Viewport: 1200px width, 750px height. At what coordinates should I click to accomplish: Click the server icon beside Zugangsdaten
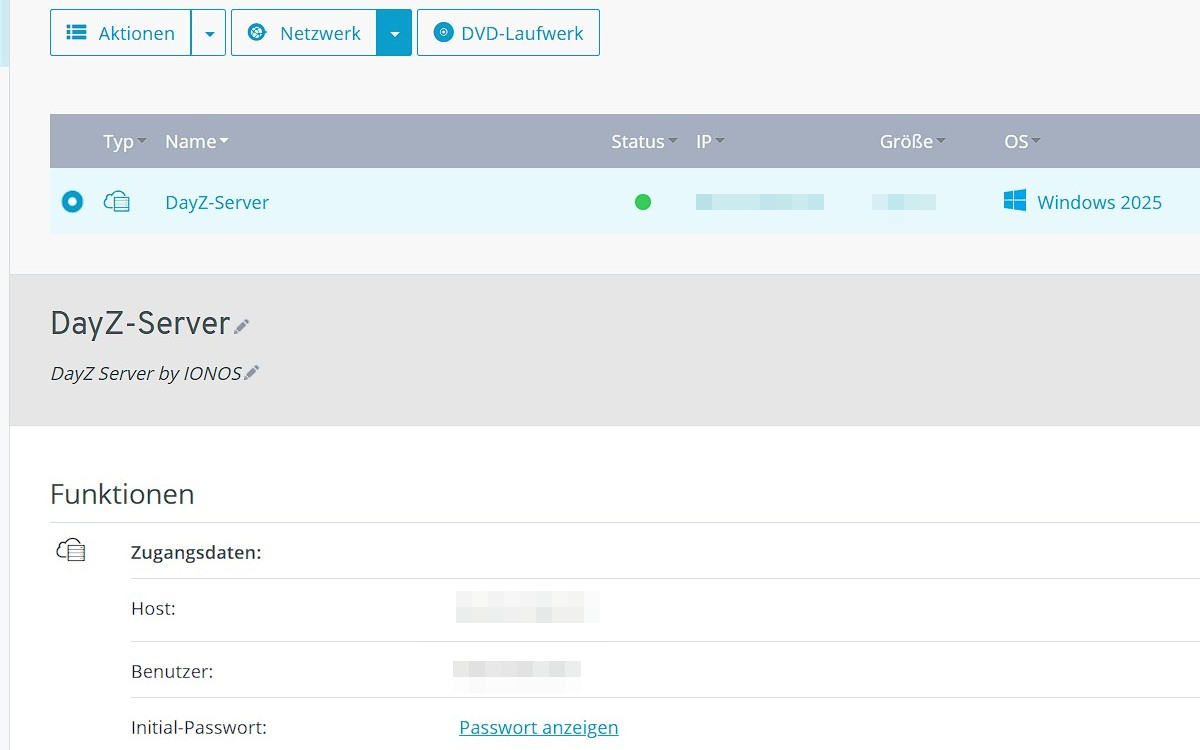(x=71, y=550)
